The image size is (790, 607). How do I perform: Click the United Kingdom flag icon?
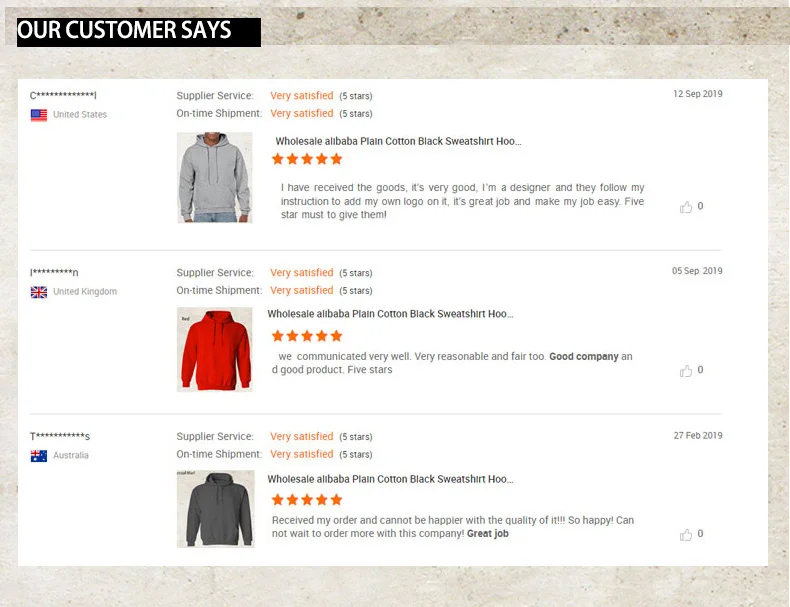(39, 292)
